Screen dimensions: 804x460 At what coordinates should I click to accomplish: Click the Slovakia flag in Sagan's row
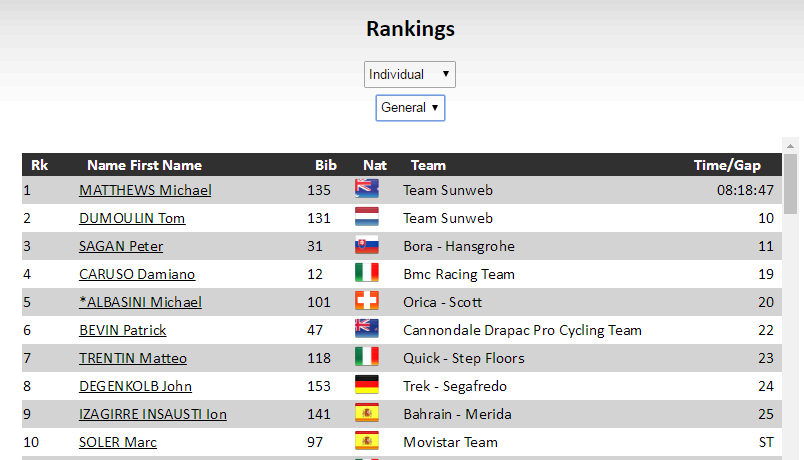click(x=366, y=245)
